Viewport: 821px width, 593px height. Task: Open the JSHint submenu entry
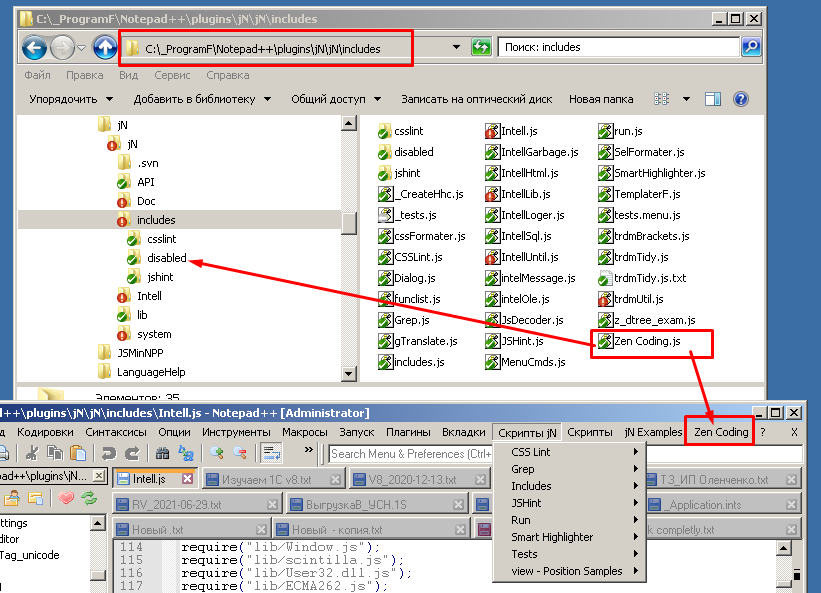pos(570,503)
